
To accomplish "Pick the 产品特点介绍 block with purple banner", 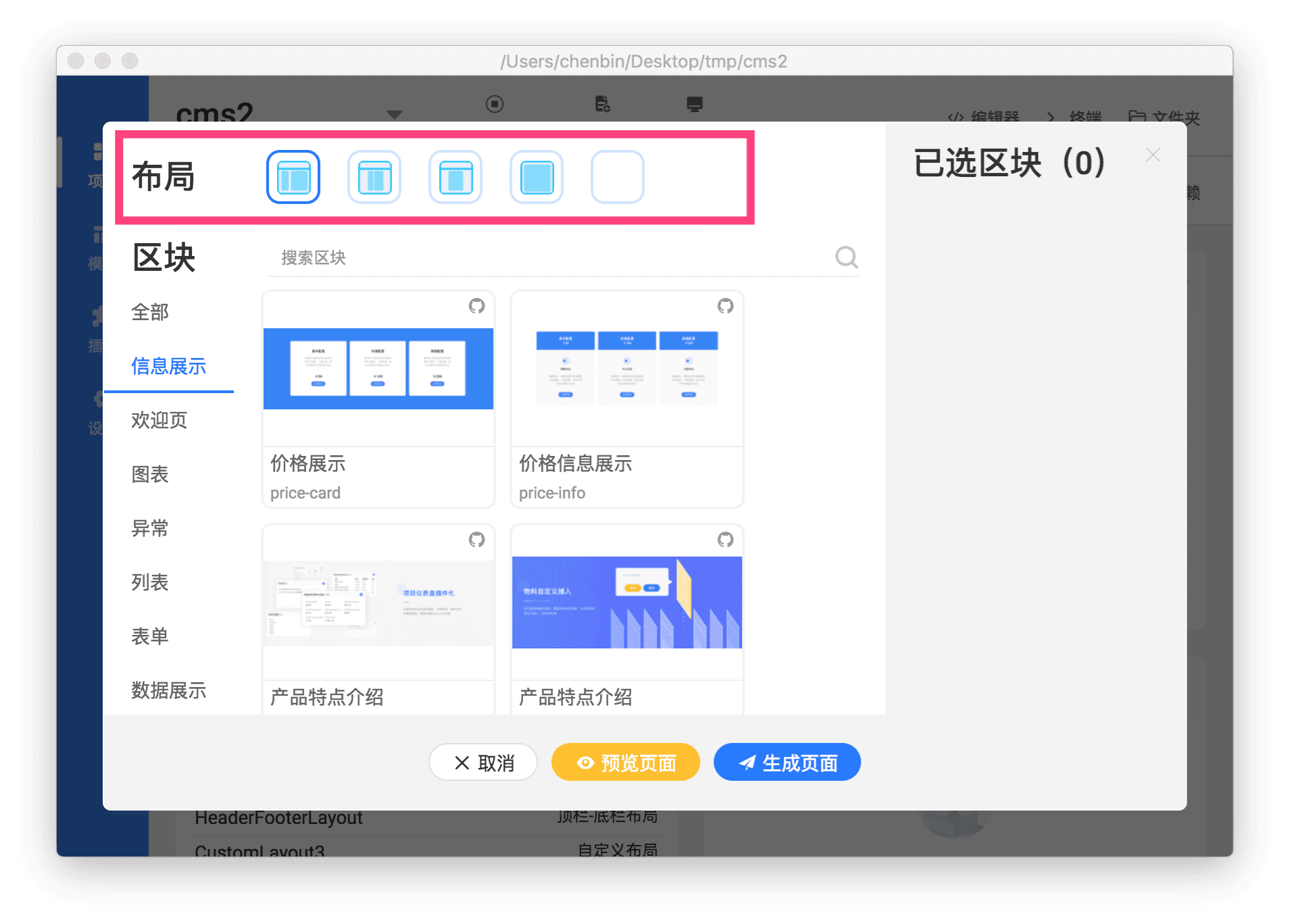I will click(627, 602).
